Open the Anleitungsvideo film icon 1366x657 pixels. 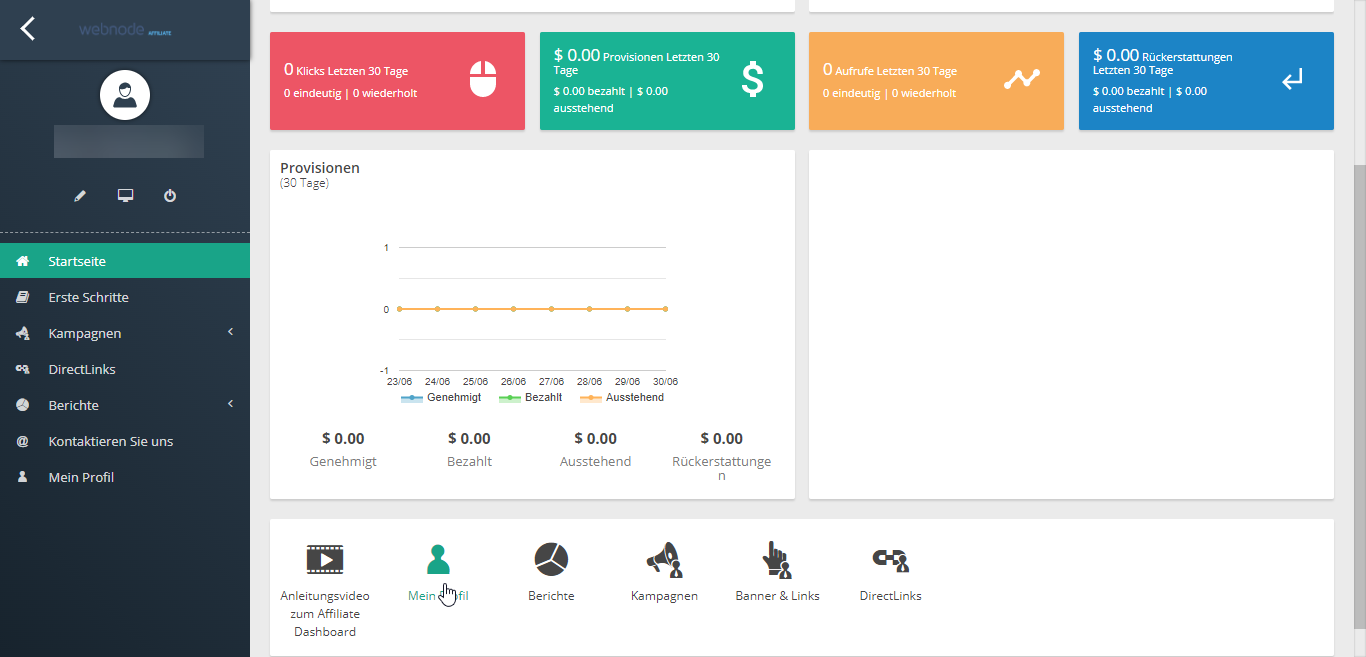click(325, 559)
